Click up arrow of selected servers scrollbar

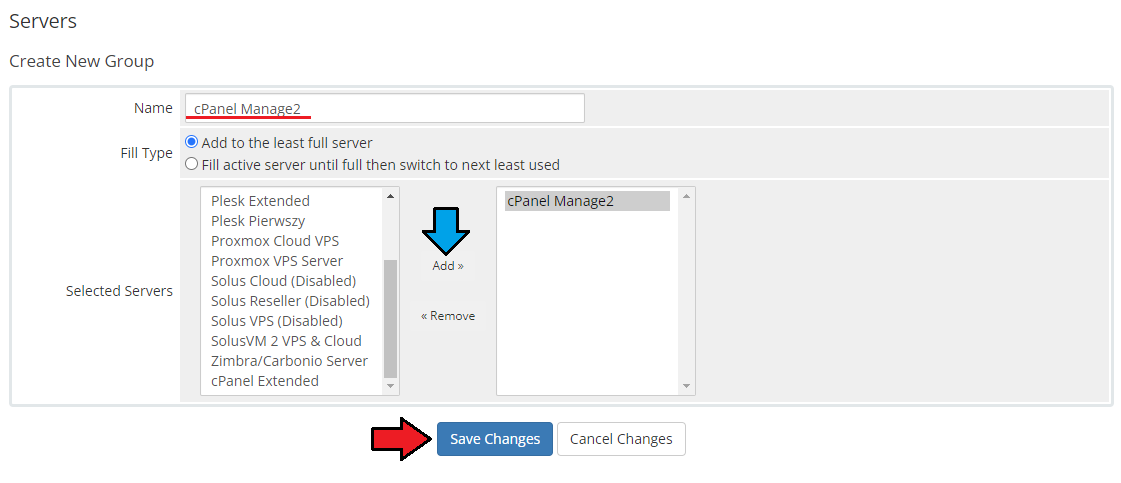(686, 196)
